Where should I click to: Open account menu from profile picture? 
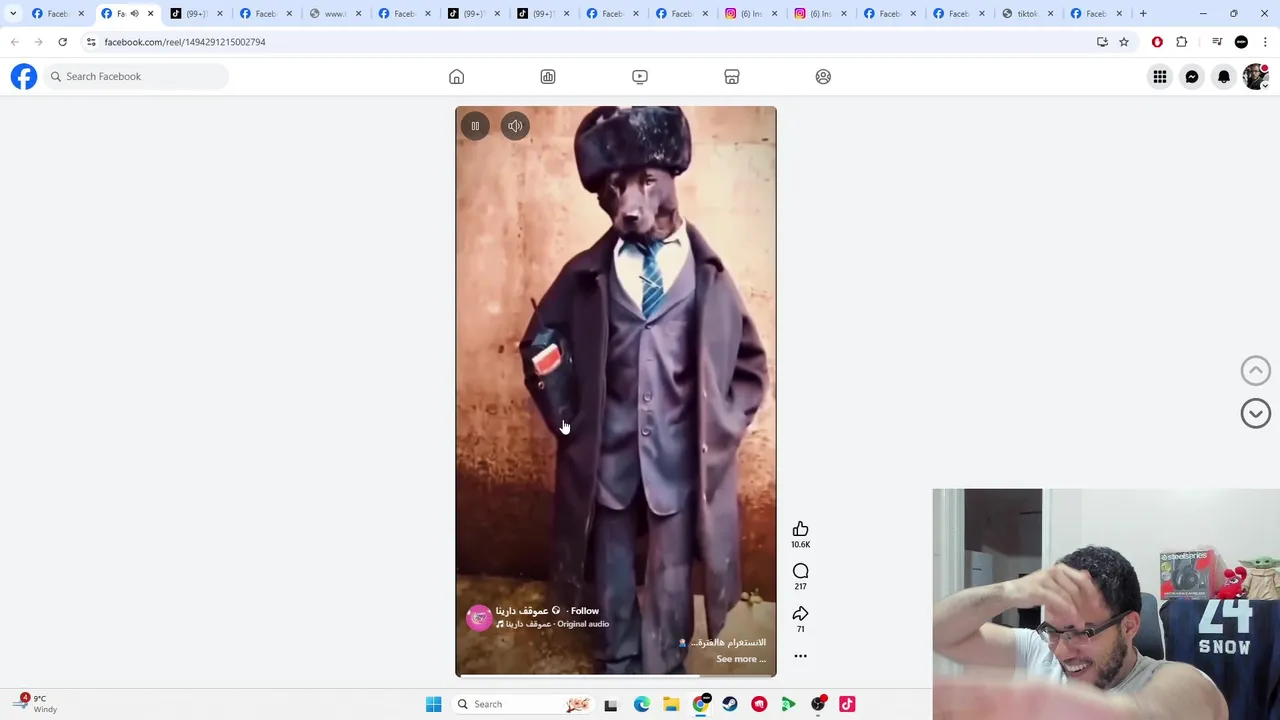[x=1255, y=77]
